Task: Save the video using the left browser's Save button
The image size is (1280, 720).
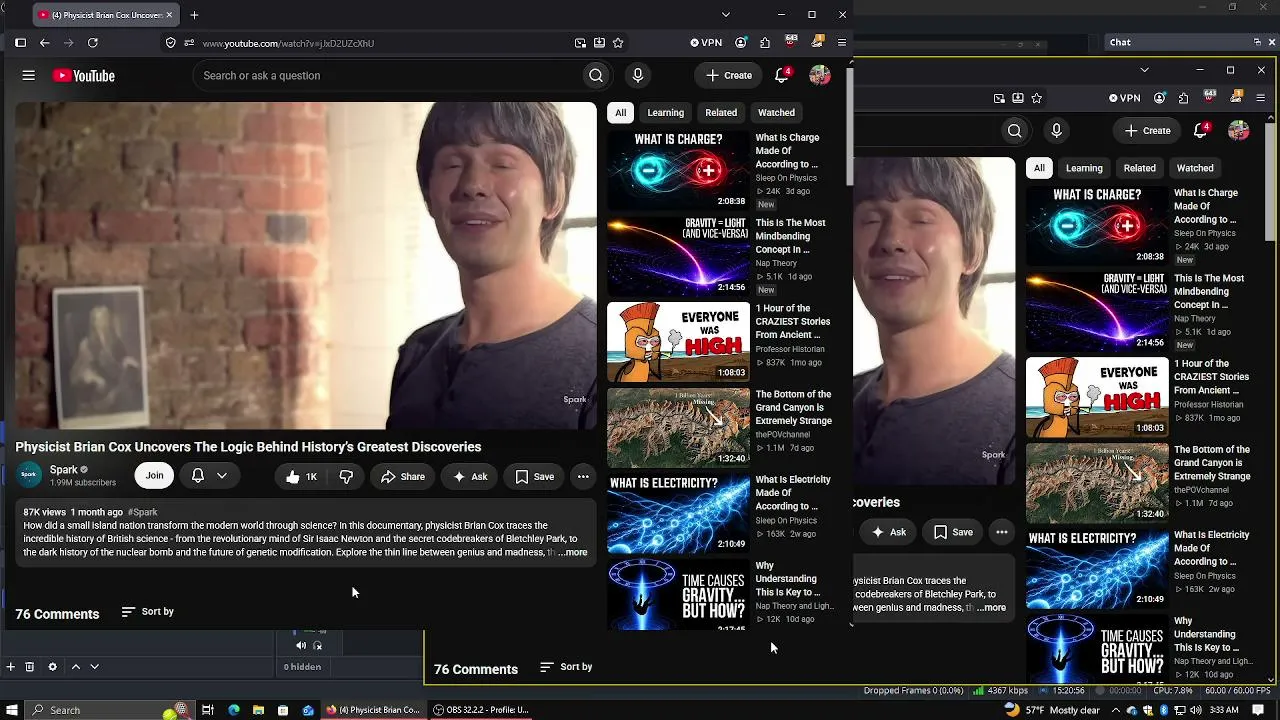Action: pos(534,477)
